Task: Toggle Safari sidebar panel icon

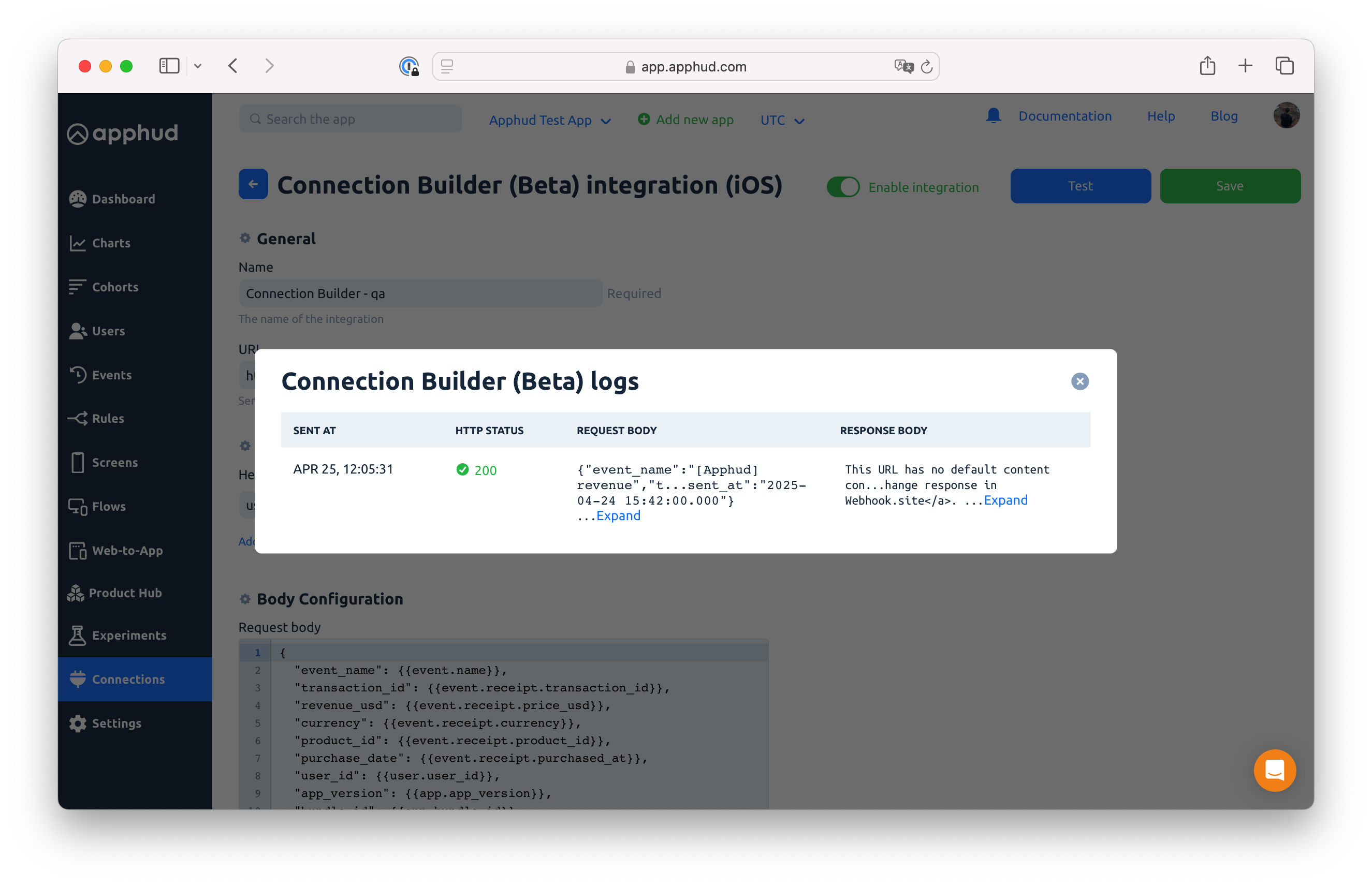Action: [x=169, y=66]
